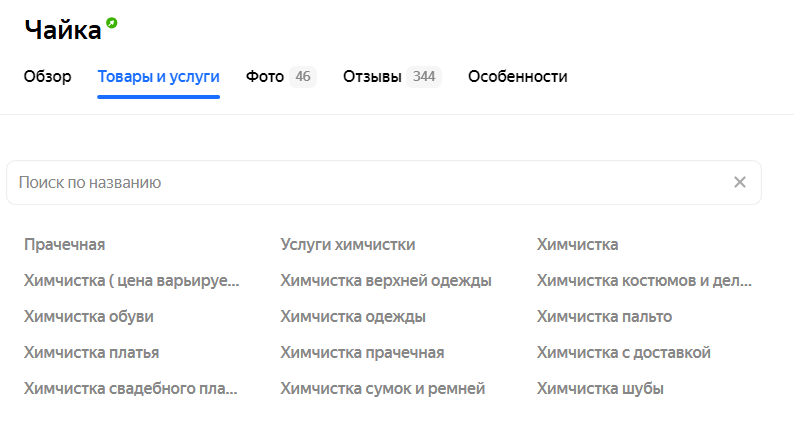Click the Химчистка пальто link
This screenshot has width=794, height=429.
pos(604,317)
